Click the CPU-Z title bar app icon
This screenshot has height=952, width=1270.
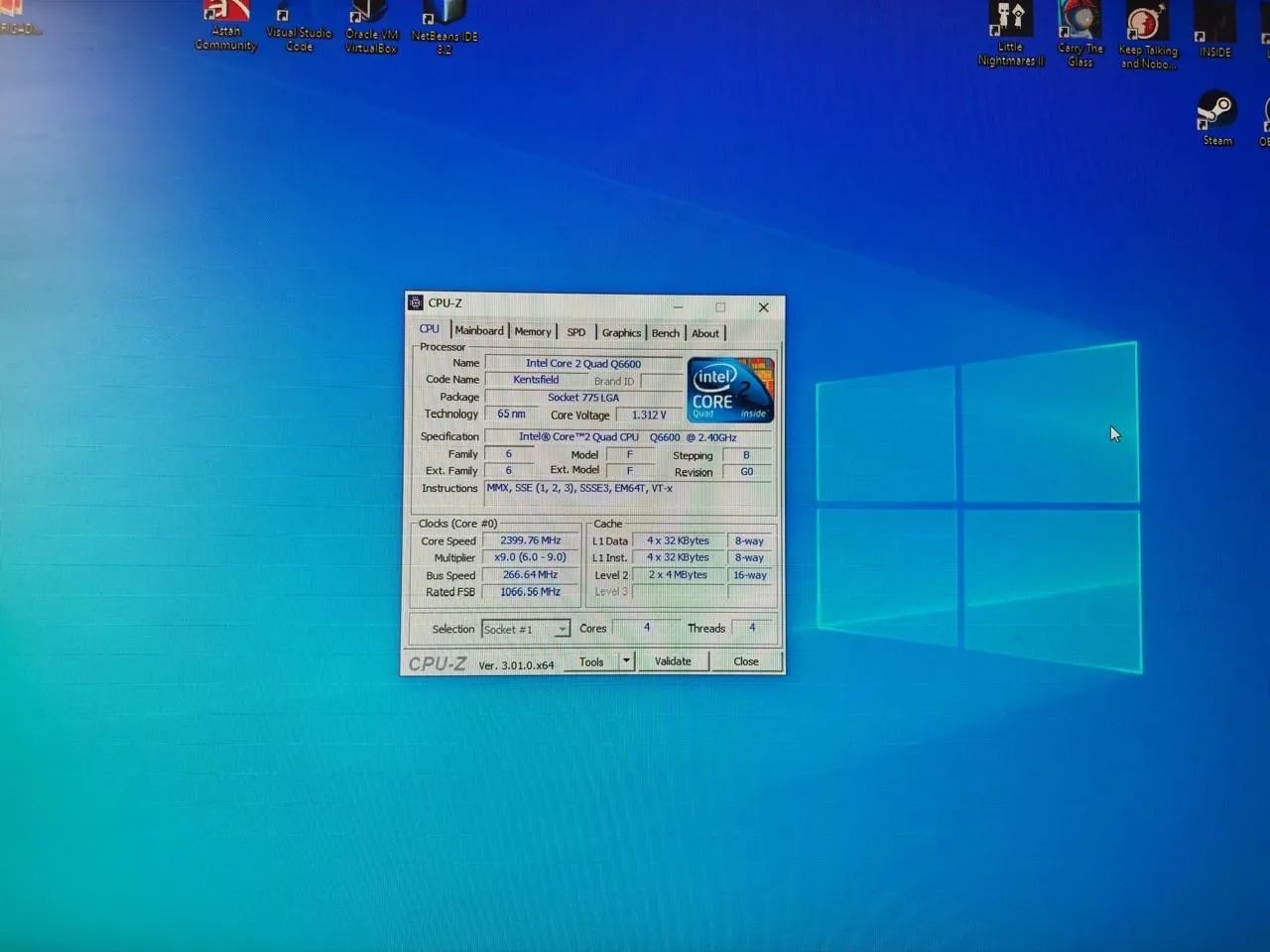pyautogui.click(x=416, y=302)
